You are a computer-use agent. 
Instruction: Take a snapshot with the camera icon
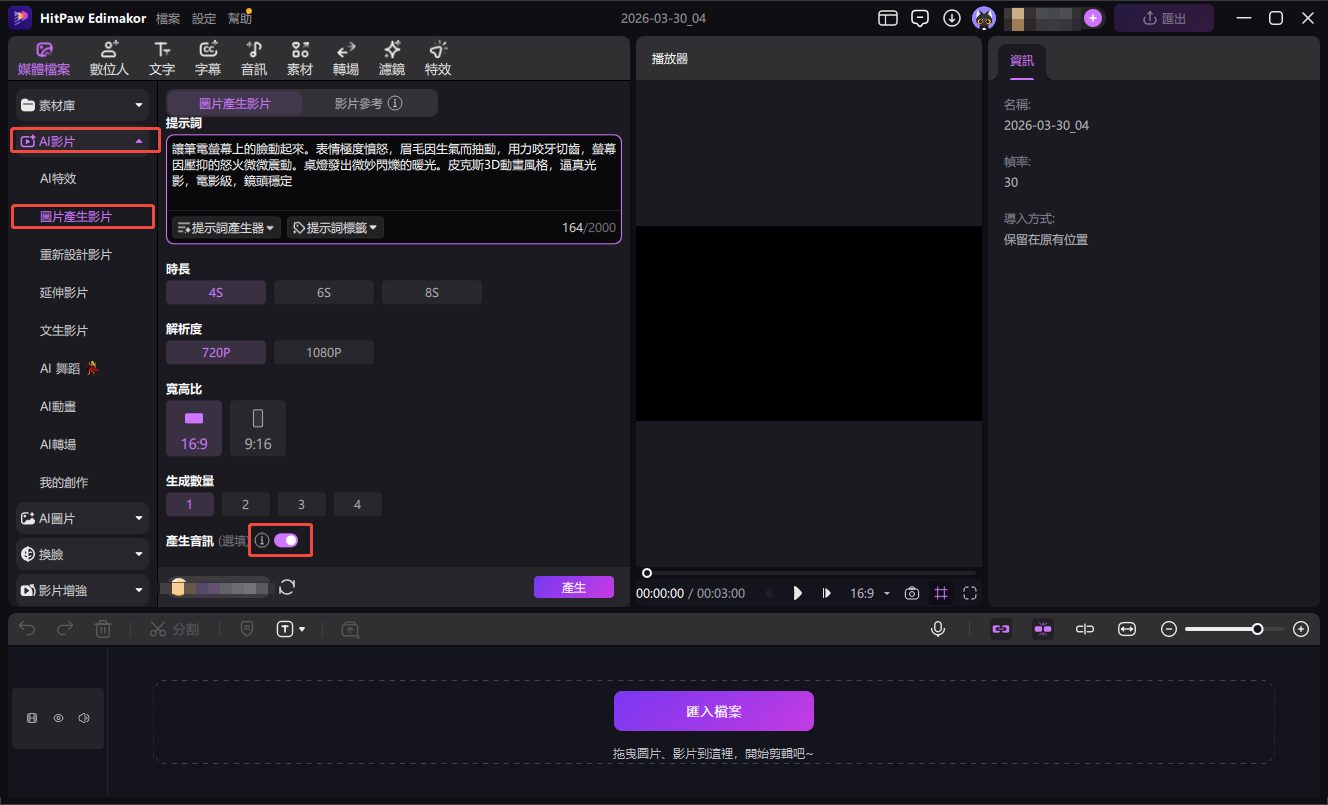(x=911, y=593)
